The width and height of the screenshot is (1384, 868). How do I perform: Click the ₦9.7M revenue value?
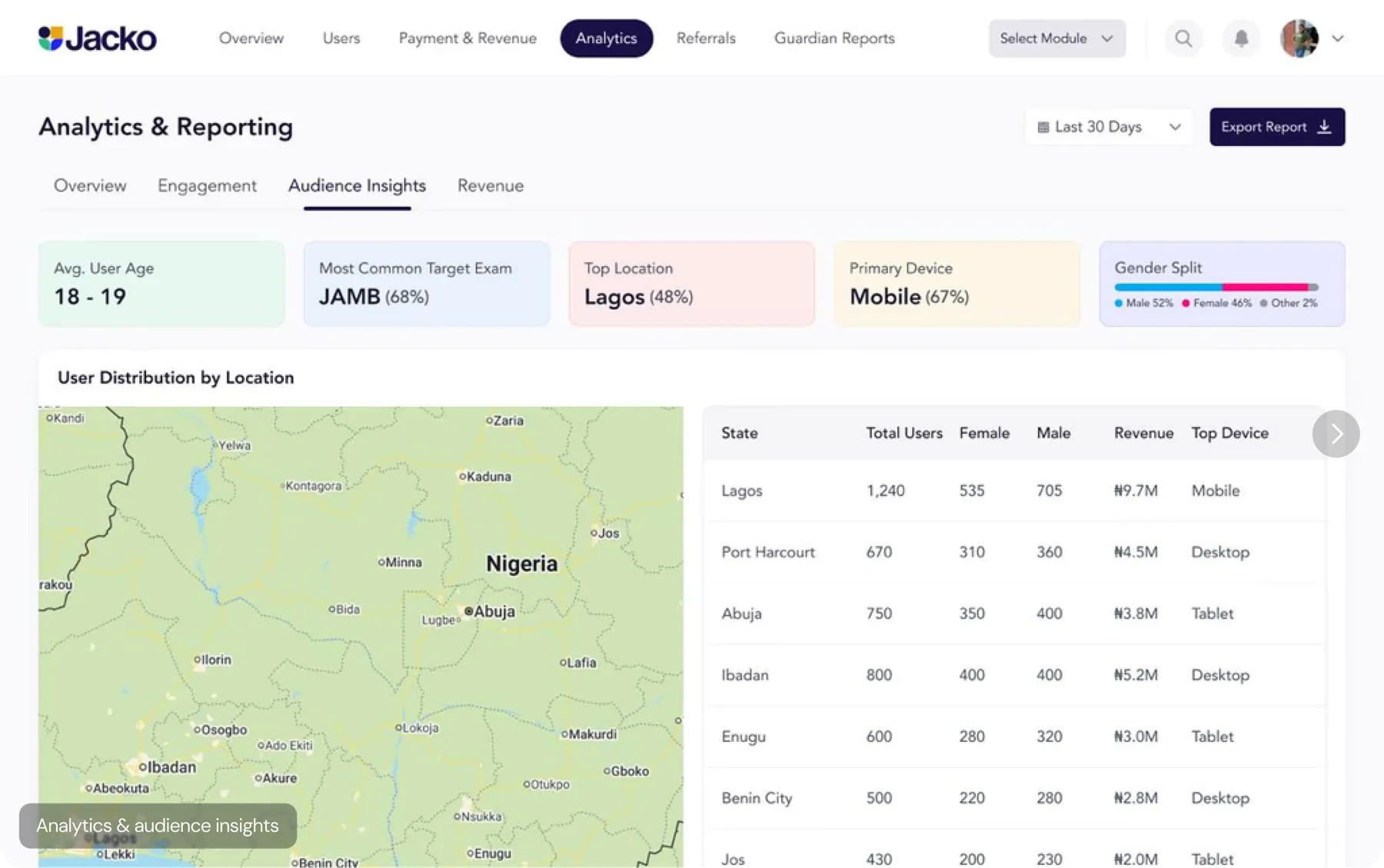coord(1136,491)
